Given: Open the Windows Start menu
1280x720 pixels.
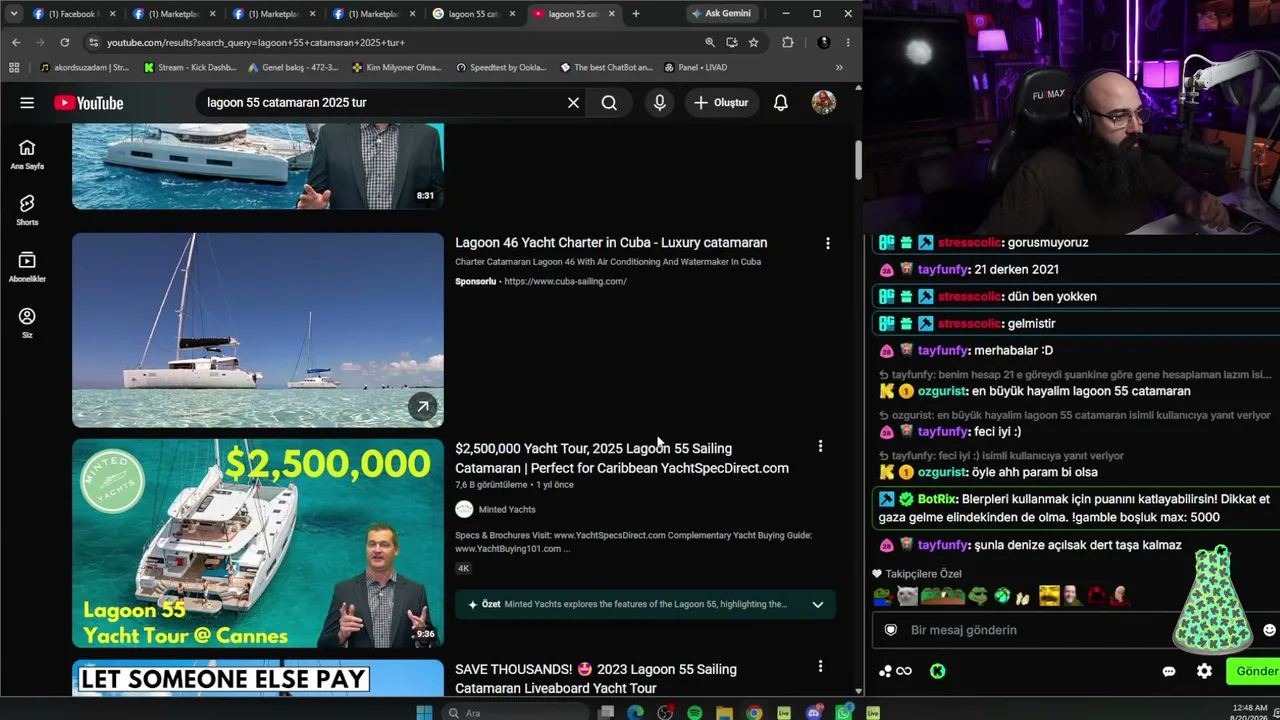Looking at the screenshot, I should pyautogui.click(x=424, y=712).
